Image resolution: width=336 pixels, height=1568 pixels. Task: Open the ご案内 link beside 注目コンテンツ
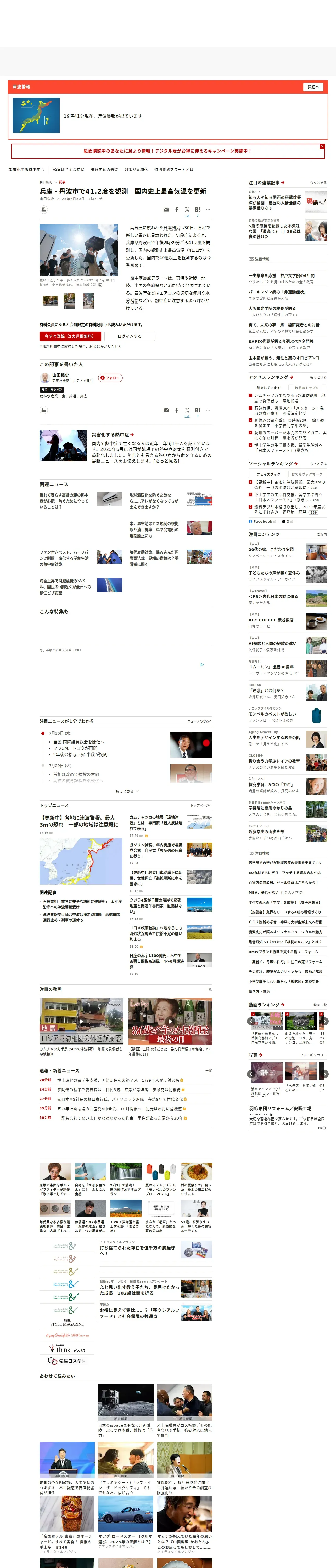coord(321,534)
